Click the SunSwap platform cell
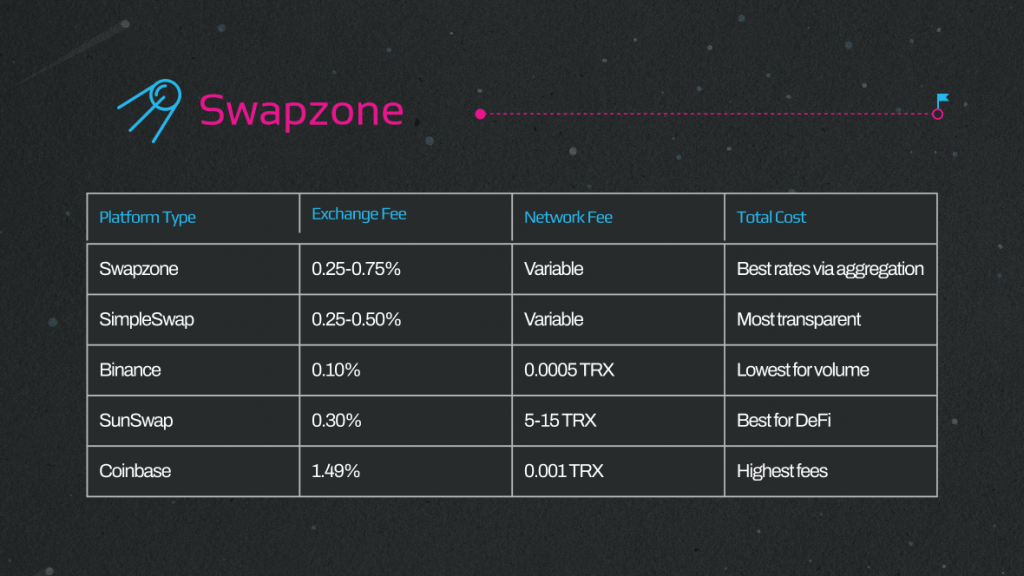 (x=193, y=421)
